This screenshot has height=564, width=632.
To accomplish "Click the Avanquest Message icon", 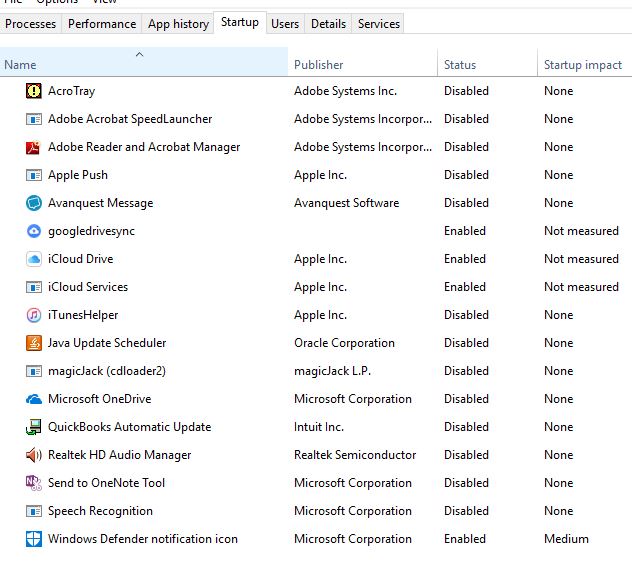I will (33, 203).
